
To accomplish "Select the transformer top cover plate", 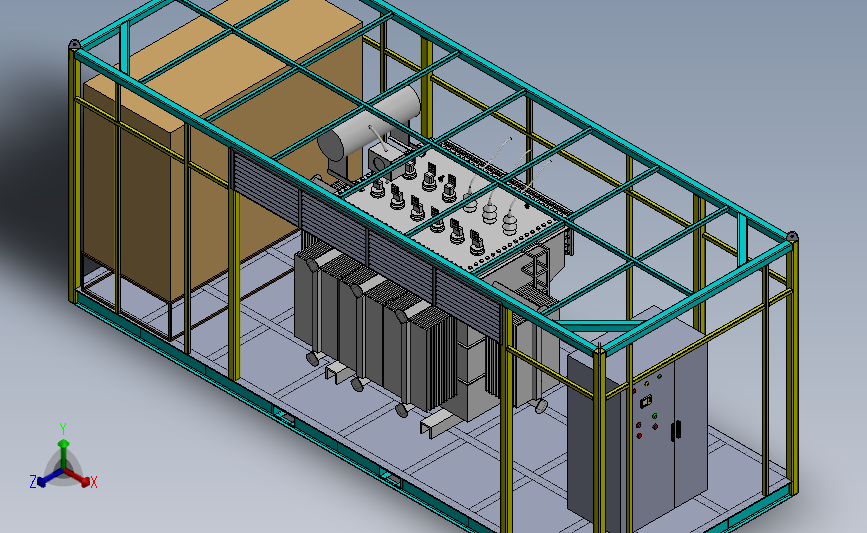I will 453,207.
